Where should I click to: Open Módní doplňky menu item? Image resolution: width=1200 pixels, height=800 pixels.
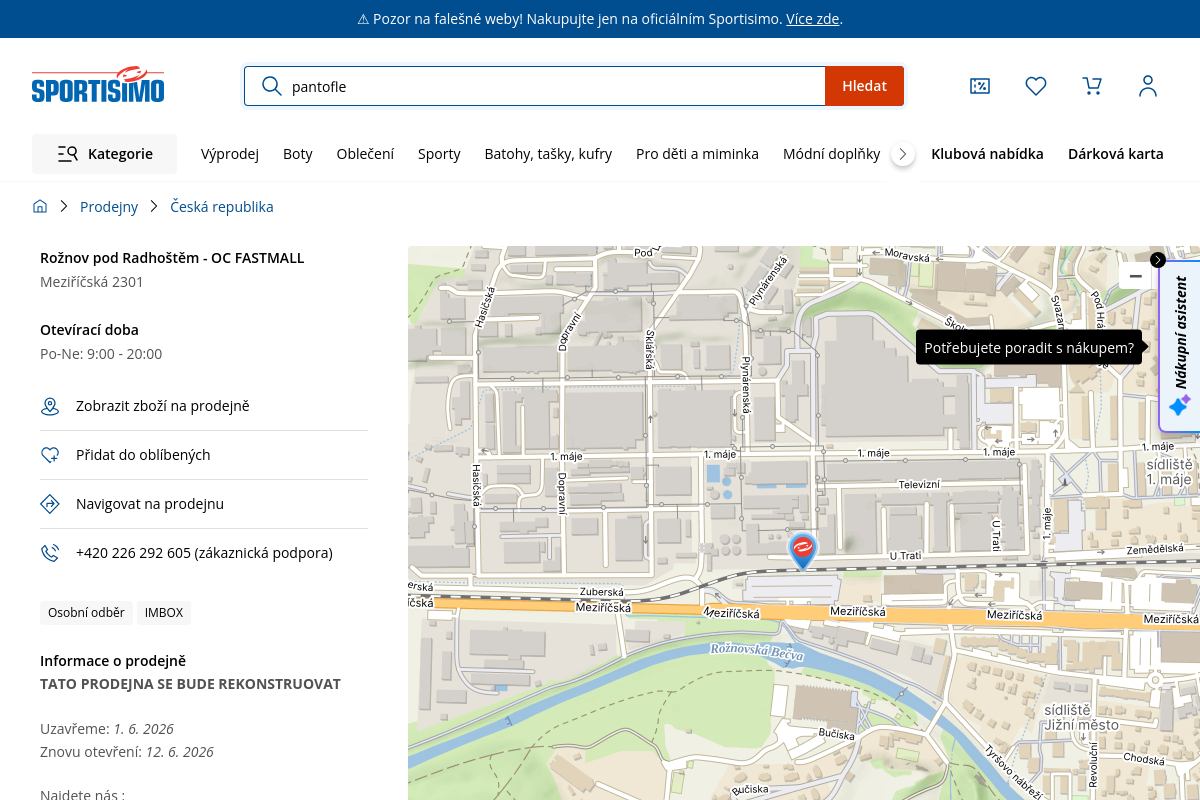[831, 154]
